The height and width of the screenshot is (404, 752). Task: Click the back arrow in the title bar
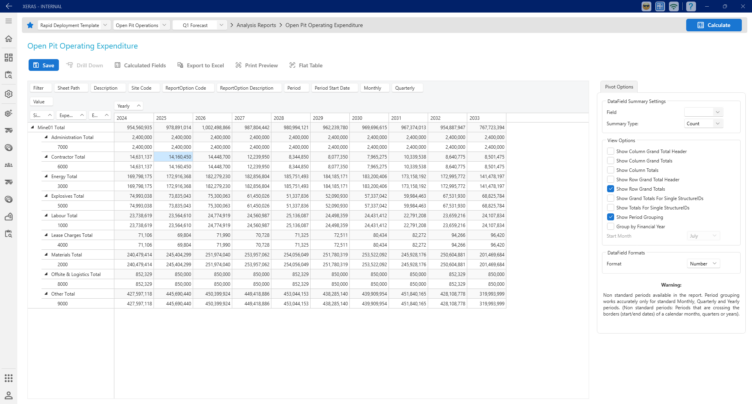(9, 6)
